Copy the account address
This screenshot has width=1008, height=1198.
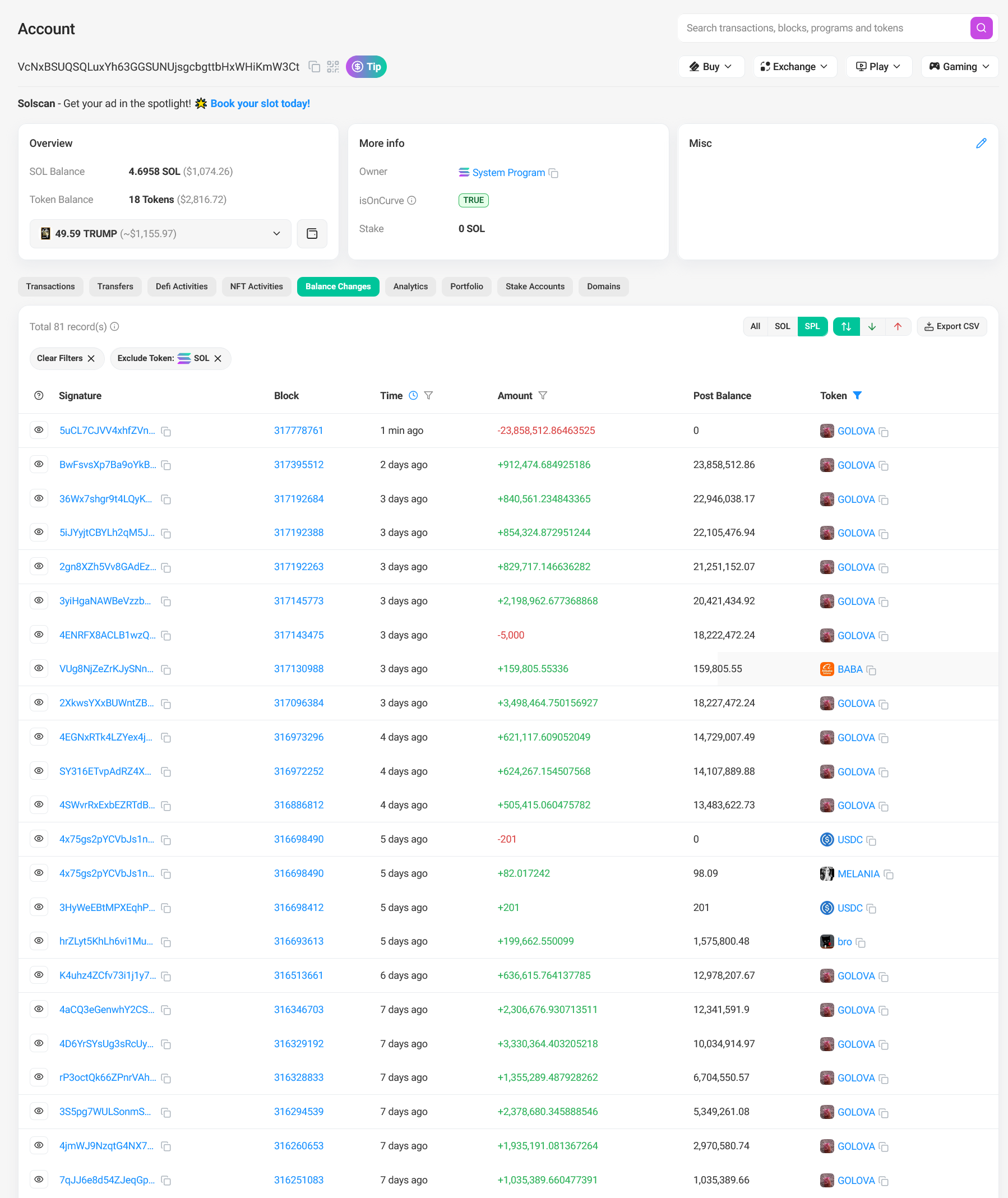point(314,67)
